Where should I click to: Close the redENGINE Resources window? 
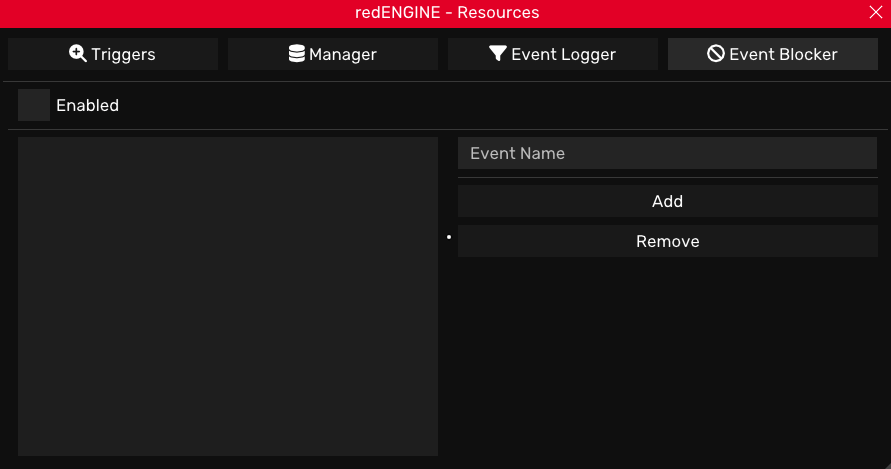pyautogui.click(x=876, y=12)
